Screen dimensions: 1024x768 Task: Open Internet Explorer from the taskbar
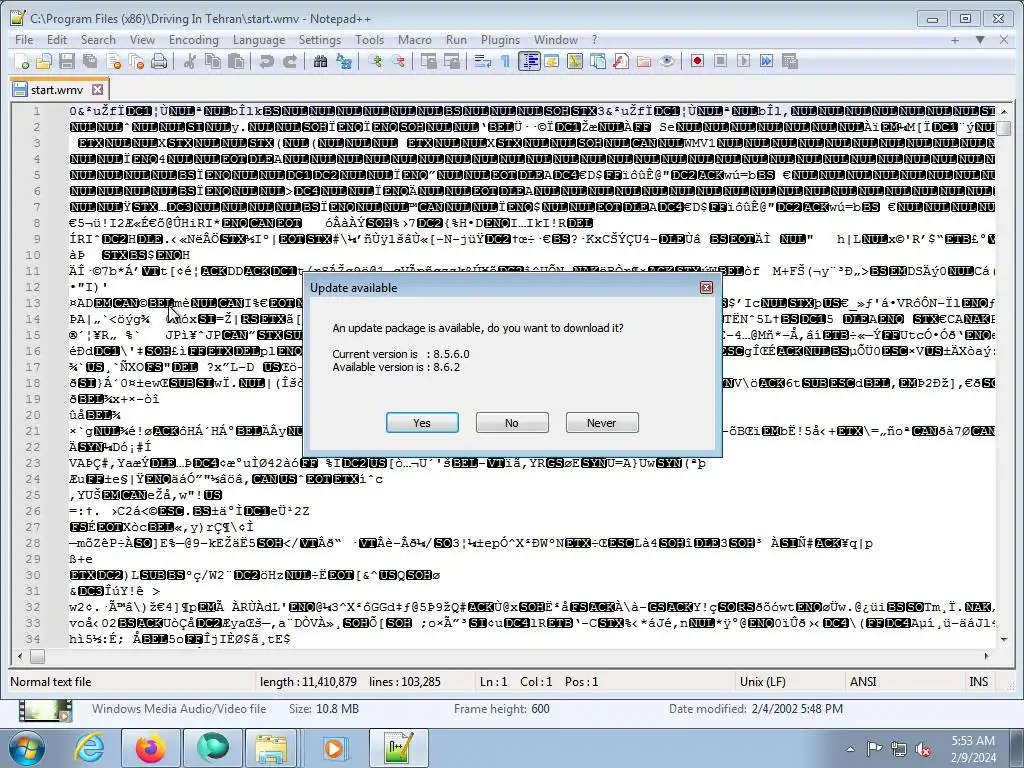(x=89, y=748)
